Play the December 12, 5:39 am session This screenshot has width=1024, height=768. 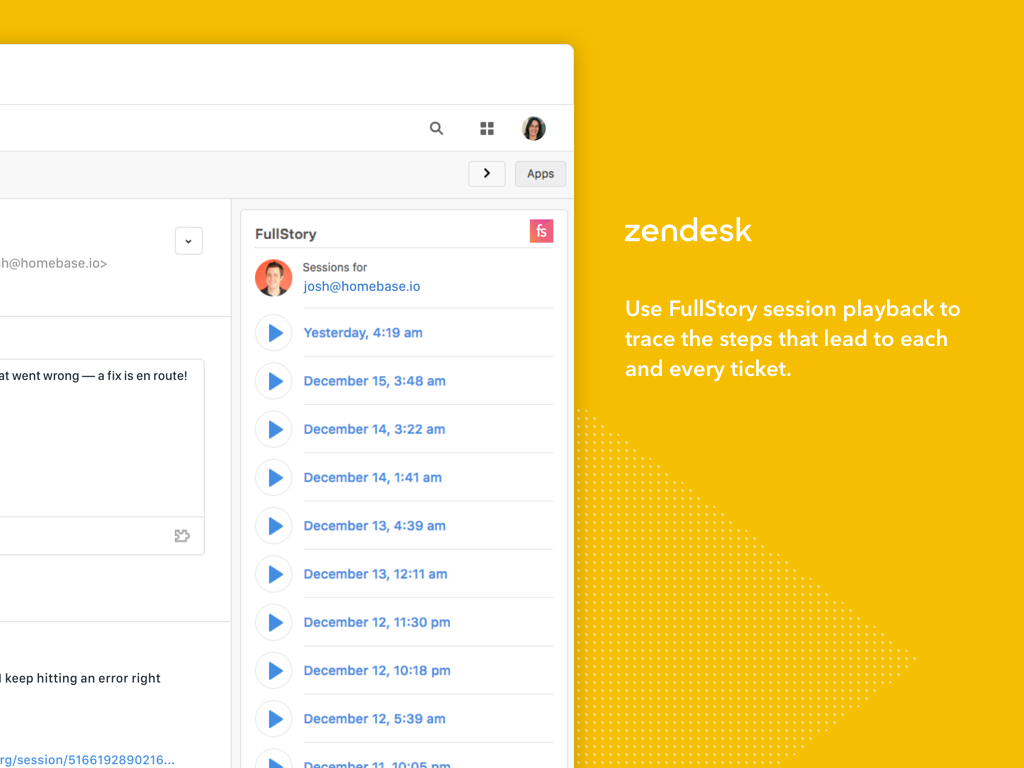[274, 718]
